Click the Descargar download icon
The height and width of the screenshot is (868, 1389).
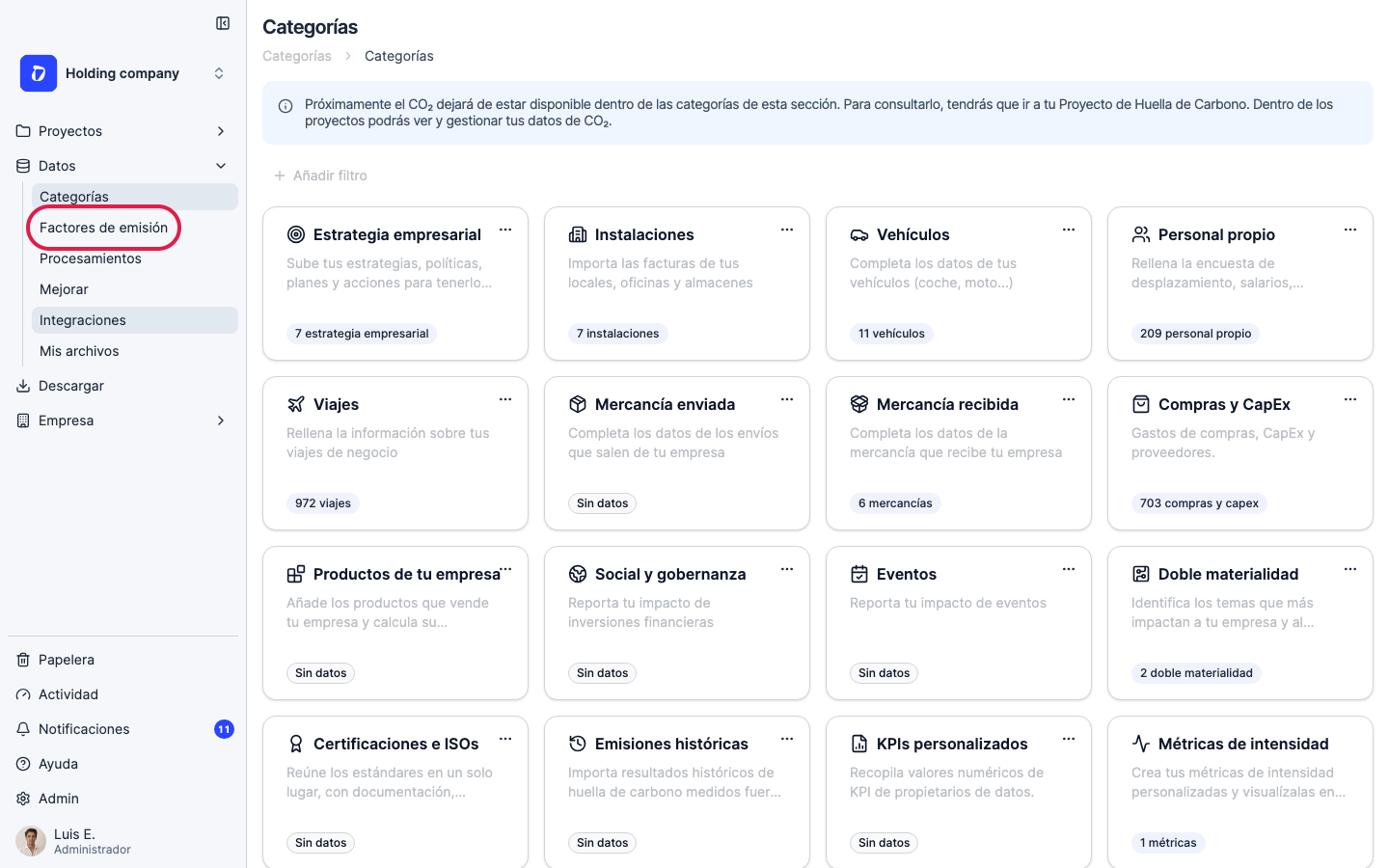[23, 386]
